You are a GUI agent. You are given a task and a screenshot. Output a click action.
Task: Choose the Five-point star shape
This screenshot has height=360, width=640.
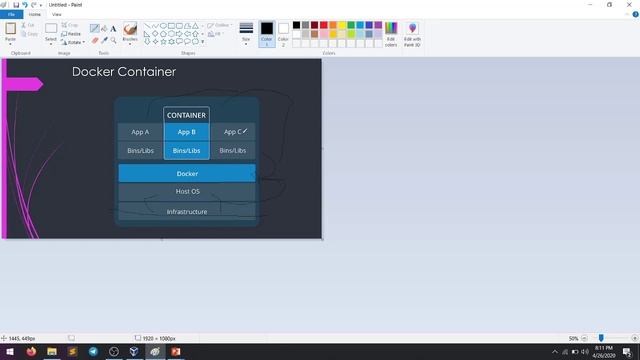[163, 42]
